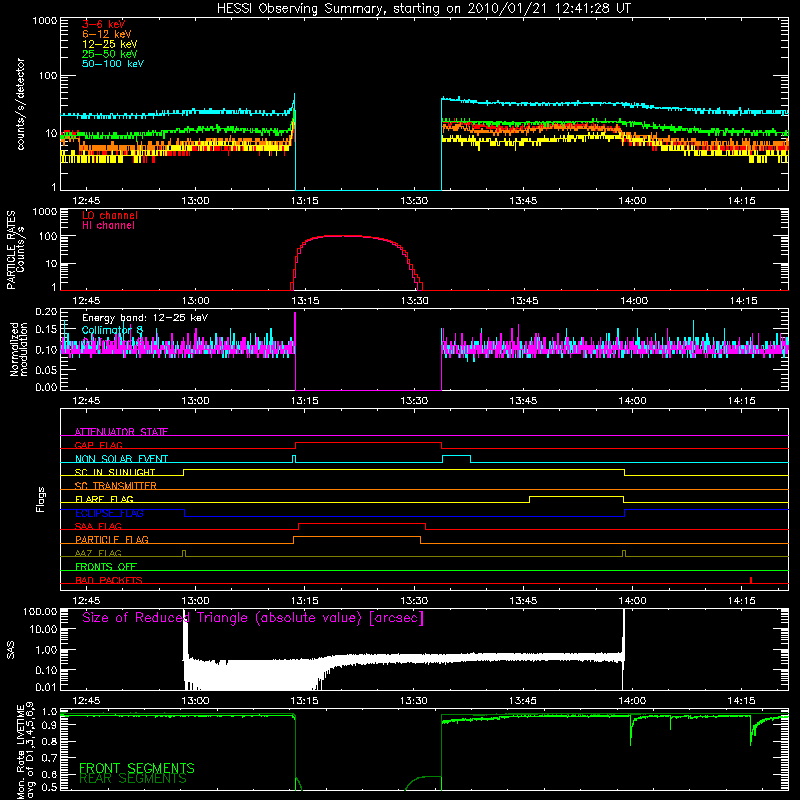Click the REAR SEGMENTS legend label
The image size is (800, 800).
pos(133,779)
